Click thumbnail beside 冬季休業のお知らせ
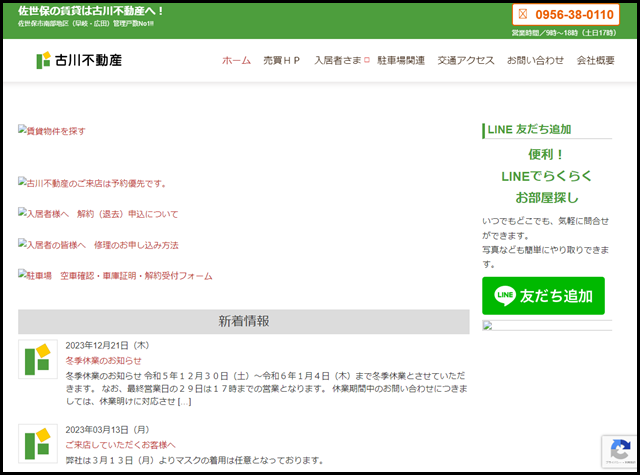The width and height of the screenshot is (640, 475). pos(38,359)
